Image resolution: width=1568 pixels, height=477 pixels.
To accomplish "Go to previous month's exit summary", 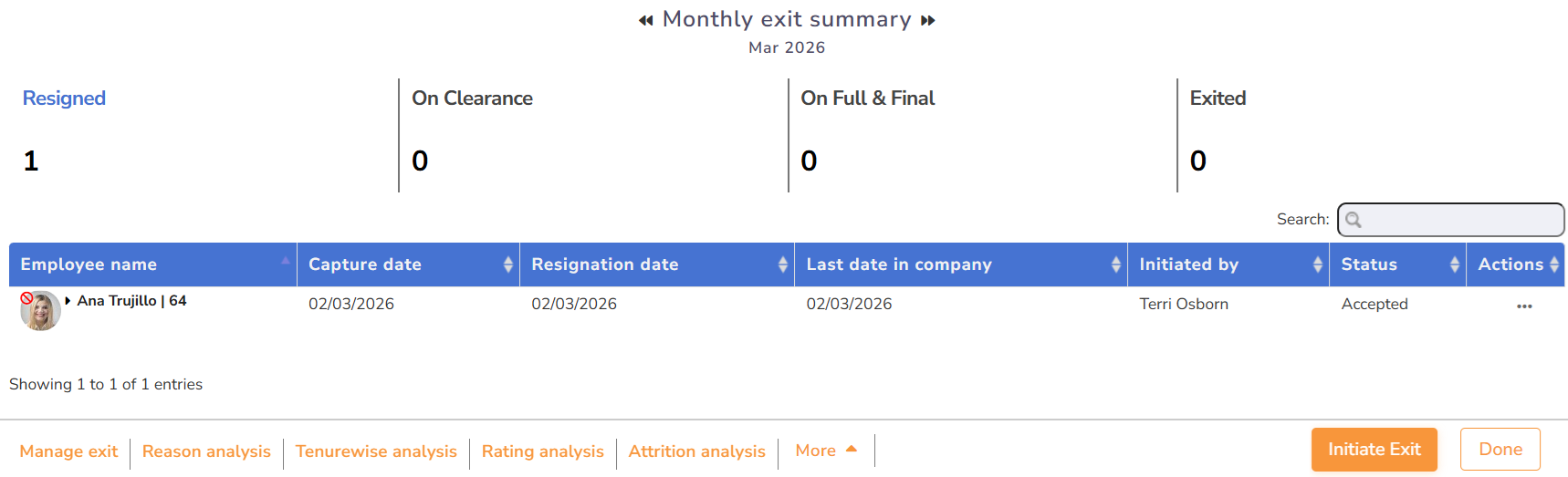I will tap(645, 20).
